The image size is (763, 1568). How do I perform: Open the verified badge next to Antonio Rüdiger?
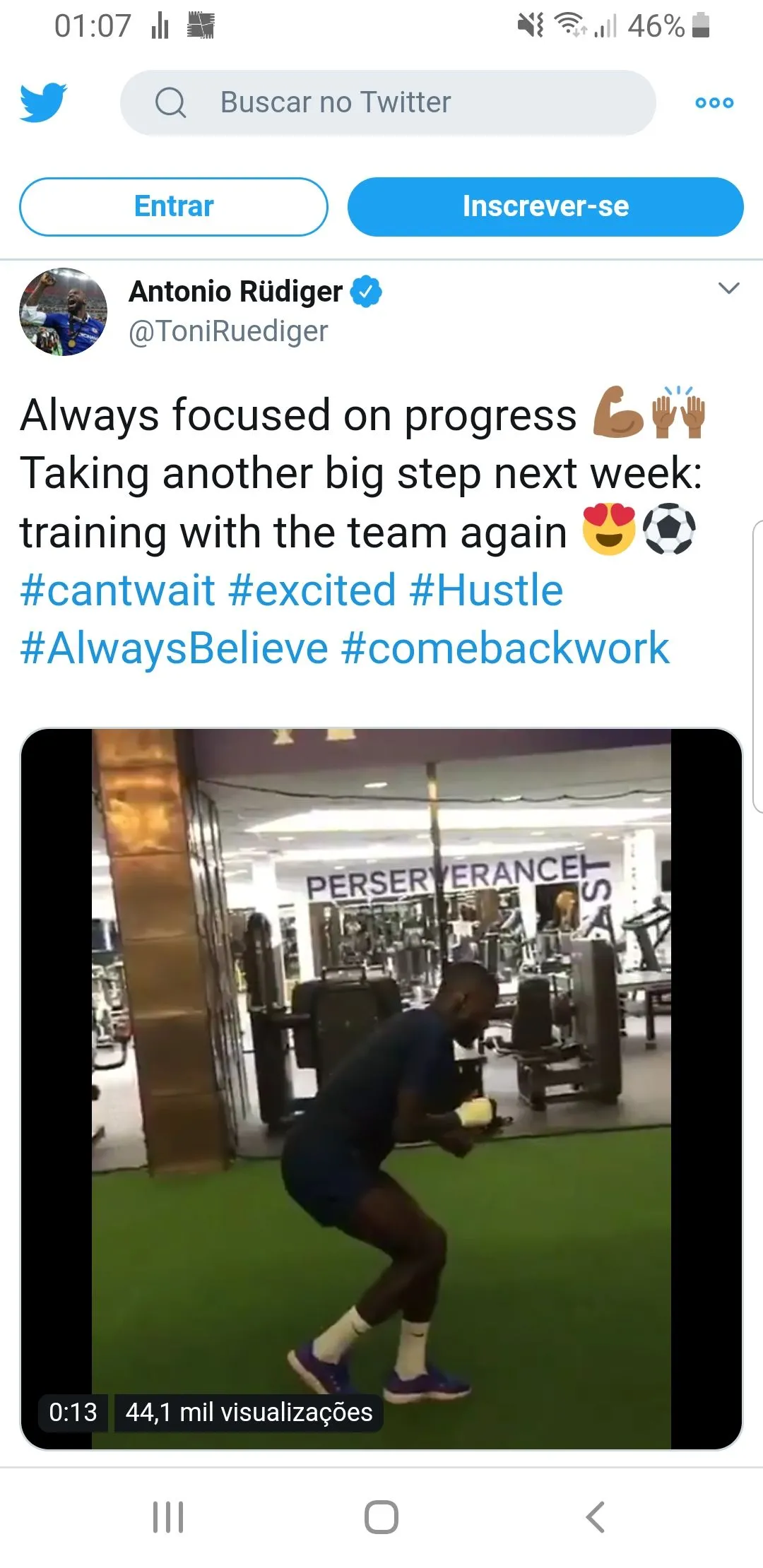click(366, 292)
